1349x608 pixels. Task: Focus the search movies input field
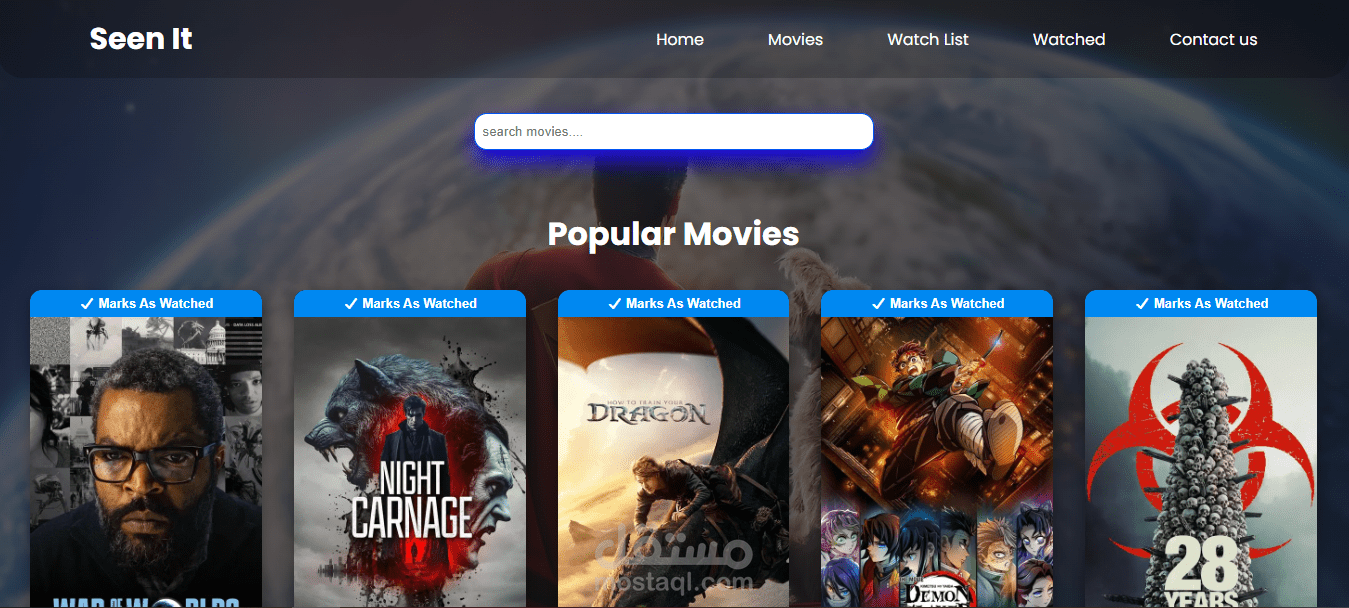673,132
